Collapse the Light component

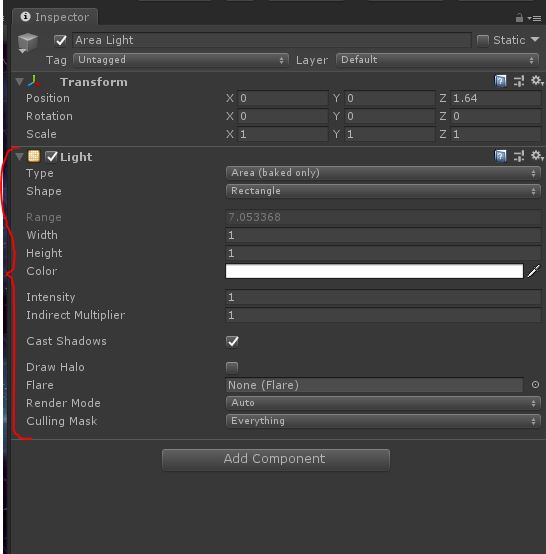pyautogui.click(x=19, y=156)
